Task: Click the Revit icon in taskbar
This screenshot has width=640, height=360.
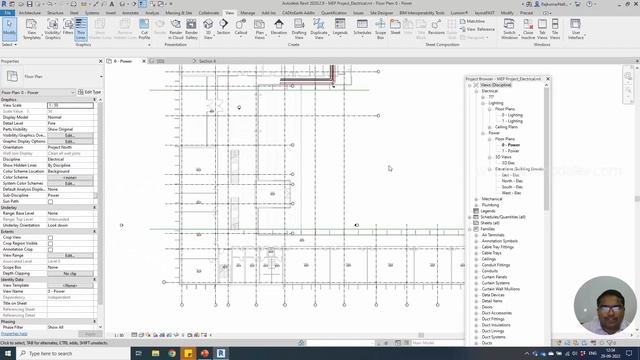Action: (x=221, y=353)
